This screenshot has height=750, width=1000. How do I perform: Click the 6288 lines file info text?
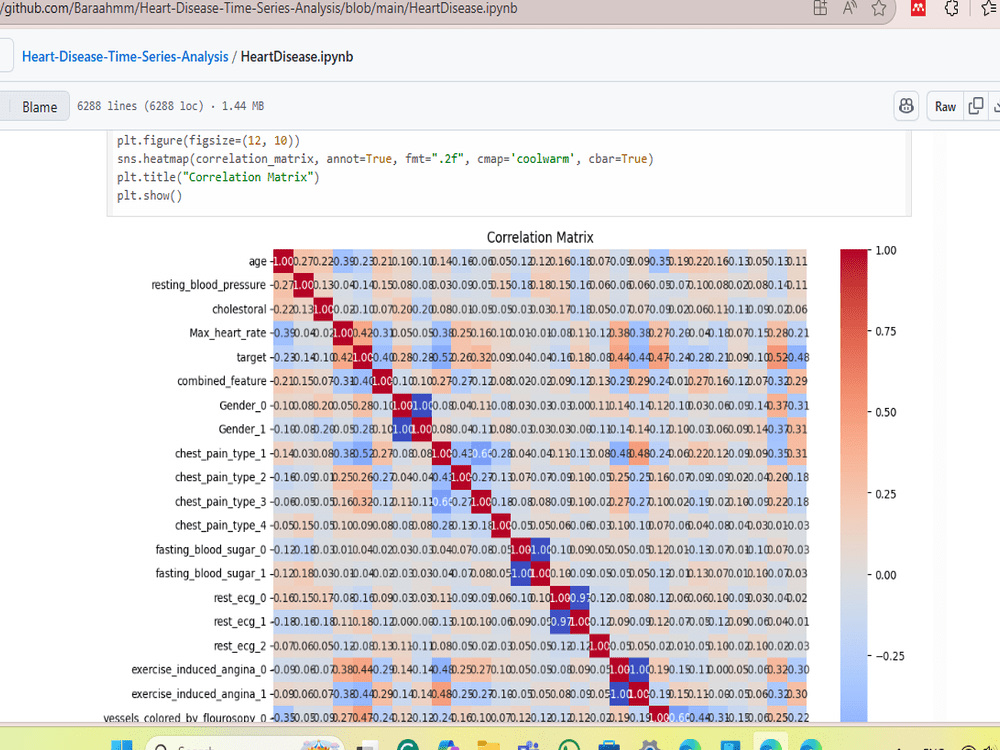click(170, 106)
